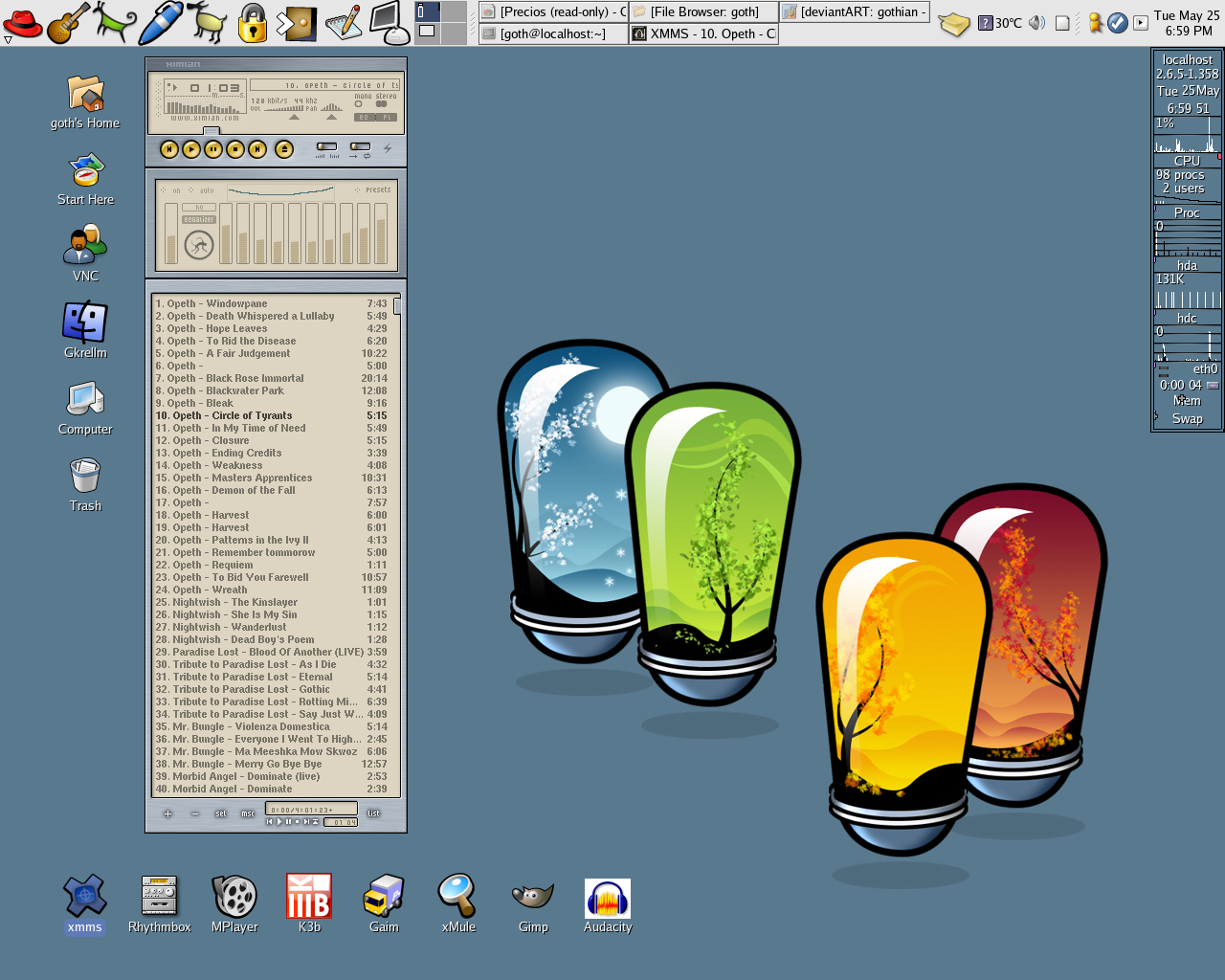Toggle the shuffle switch in XMMS
Screen dimensions: 1225x980
(326, 148)
